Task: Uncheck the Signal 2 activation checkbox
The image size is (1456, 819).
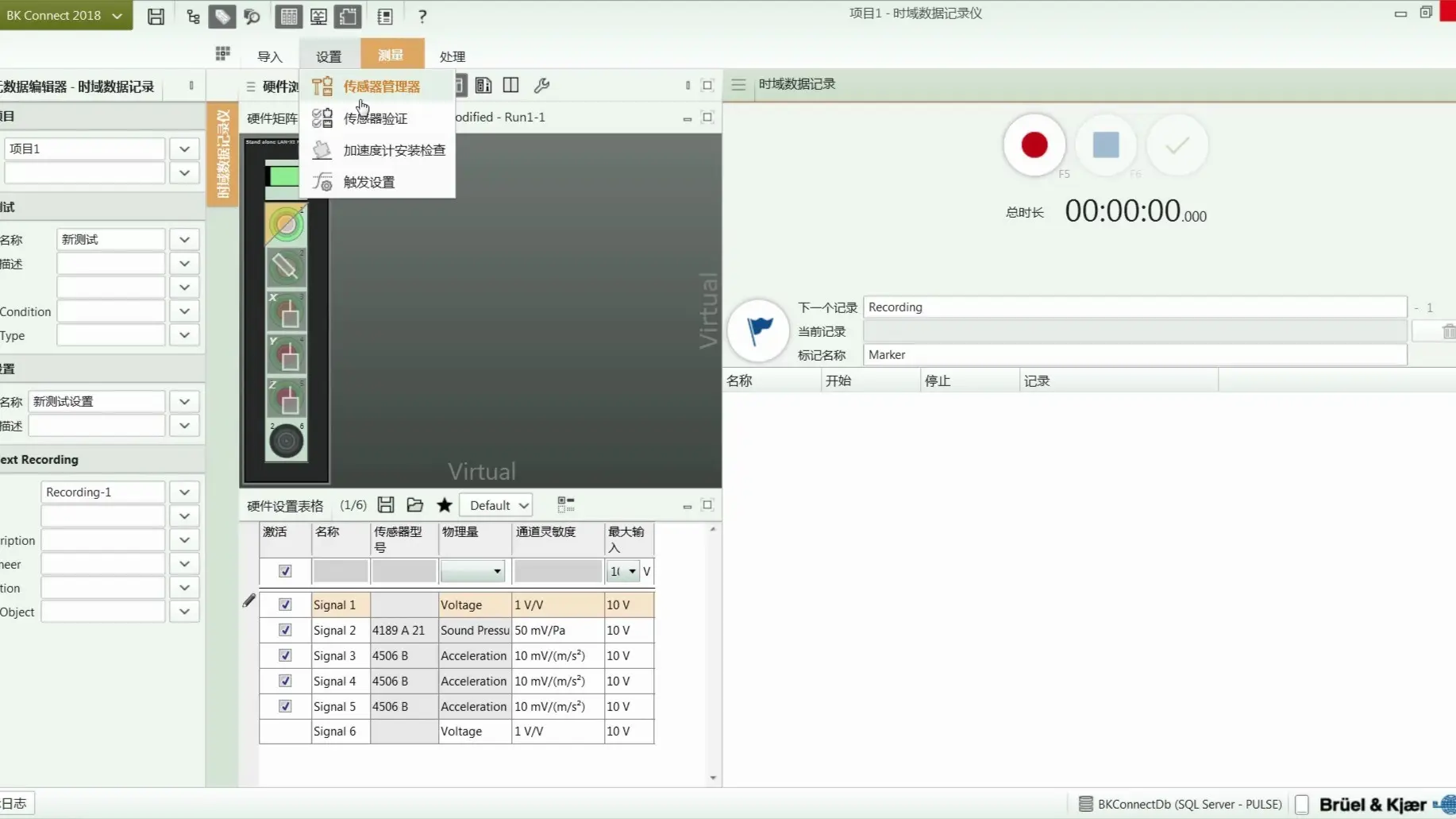Action: tap(285, 630)
